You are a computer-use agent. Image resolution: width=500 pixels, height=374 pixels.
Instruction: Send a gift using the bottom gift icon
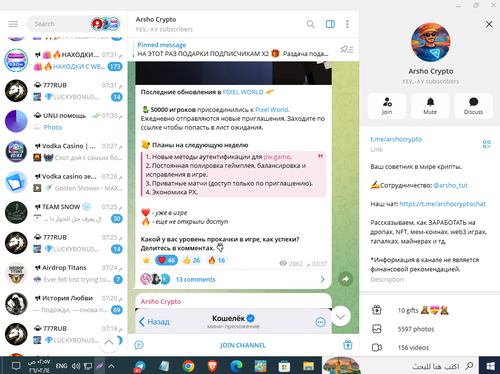pos(348,345)
